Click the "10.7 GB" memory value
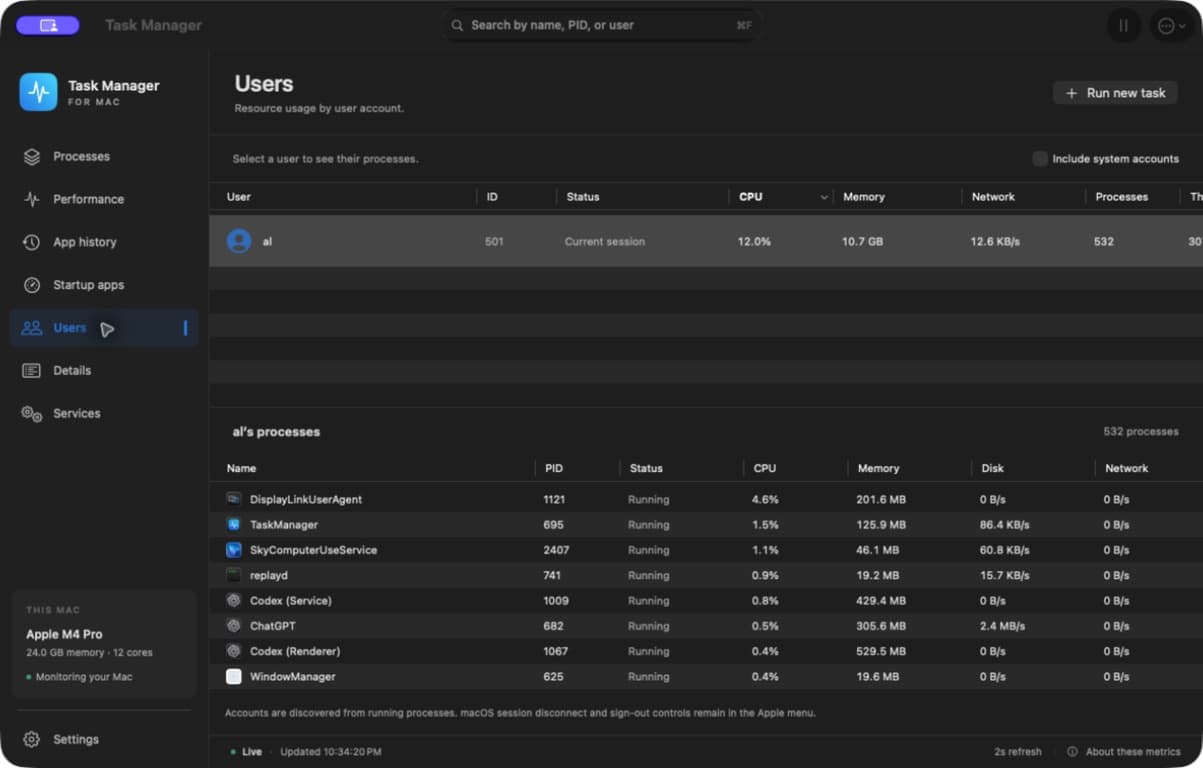This screenshot has width=1203, height=768. click(862, 242)
